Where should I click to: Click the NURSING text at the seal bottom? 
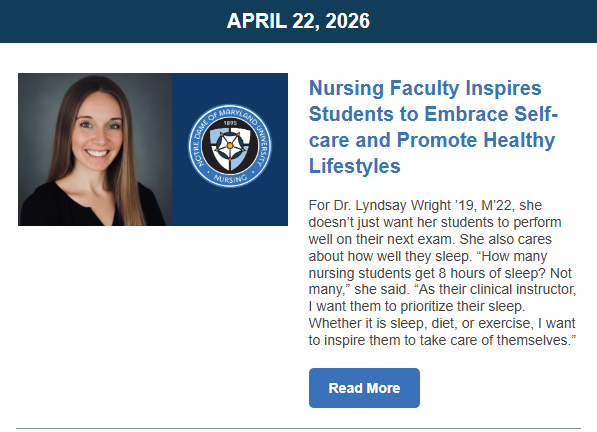click(x=230, y=177)
